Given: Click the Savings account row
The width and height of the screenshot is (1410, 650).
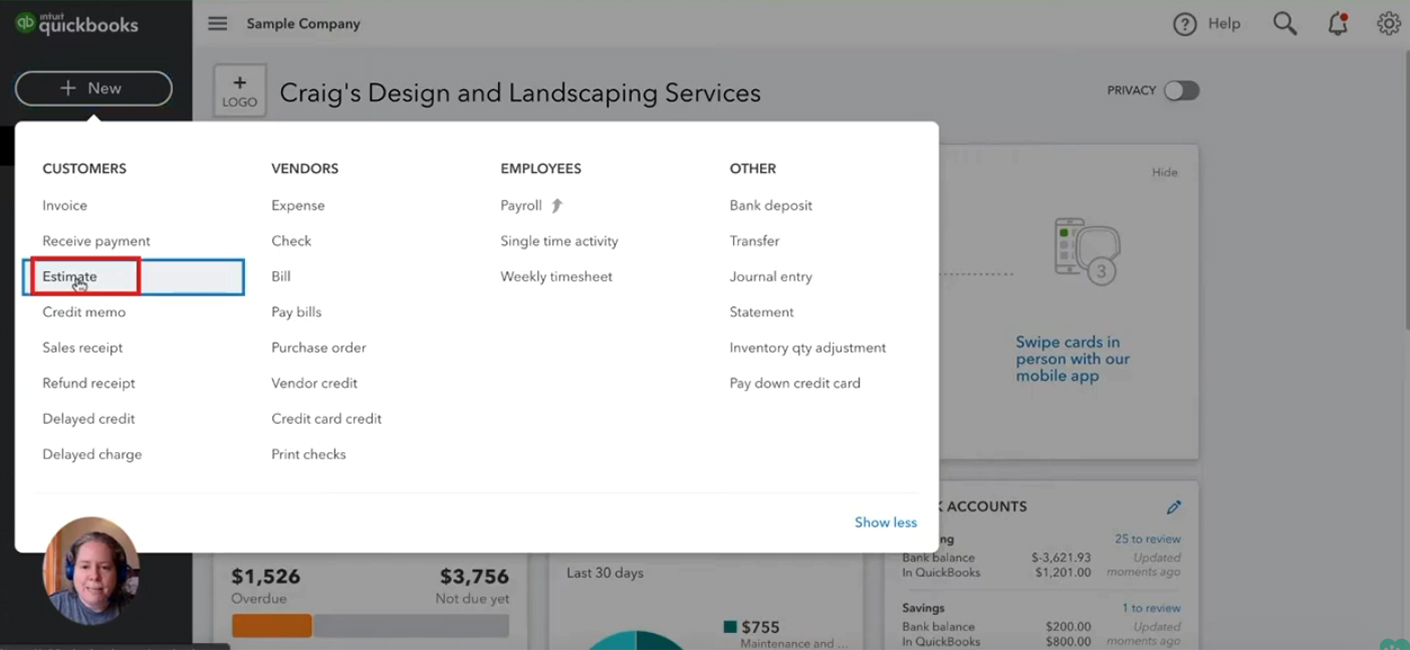Looking at the screenshot, I should (1041, 625).
